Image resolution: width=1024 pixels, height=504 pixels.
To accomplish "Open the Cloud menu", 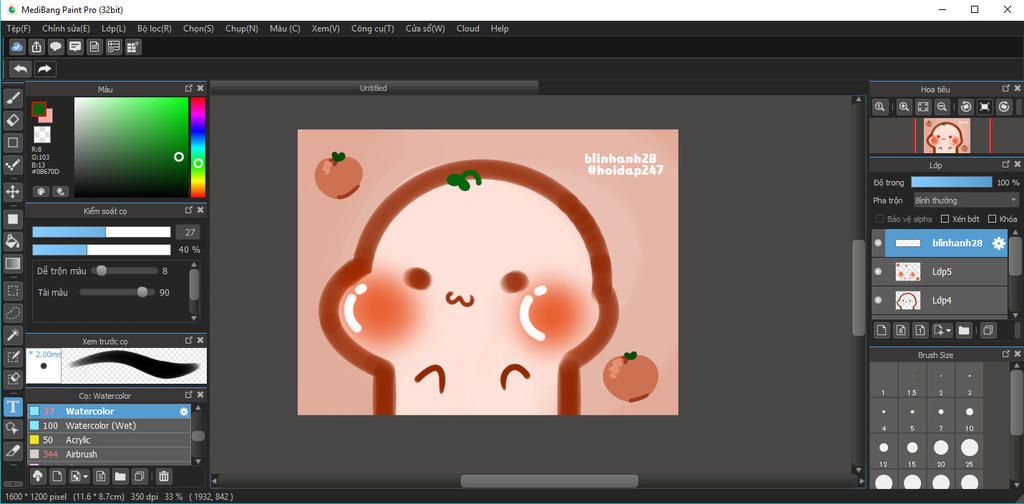I will 468,29.
